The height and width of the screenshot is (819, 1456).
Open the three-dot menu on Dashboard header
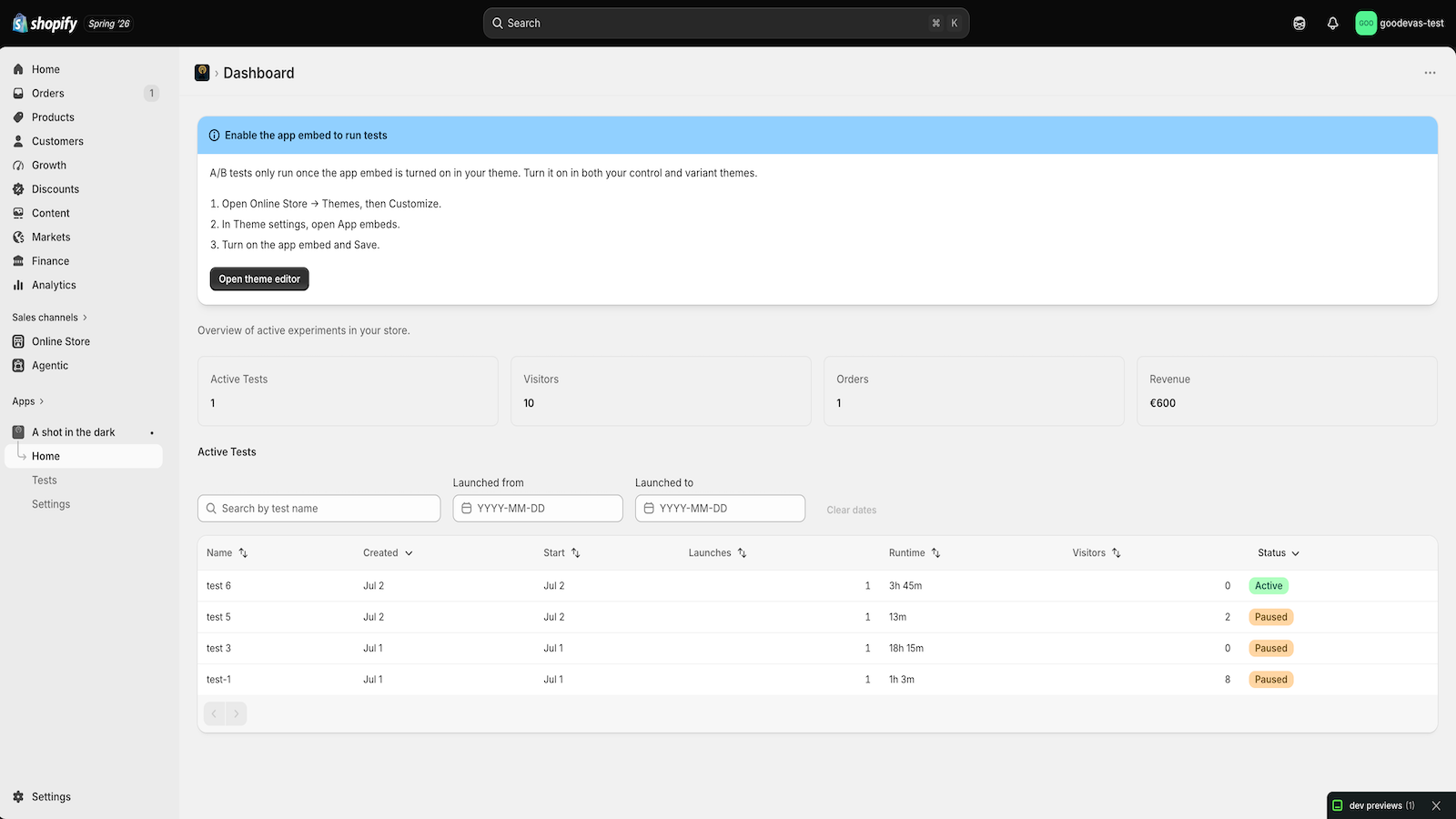[1430, 73]
